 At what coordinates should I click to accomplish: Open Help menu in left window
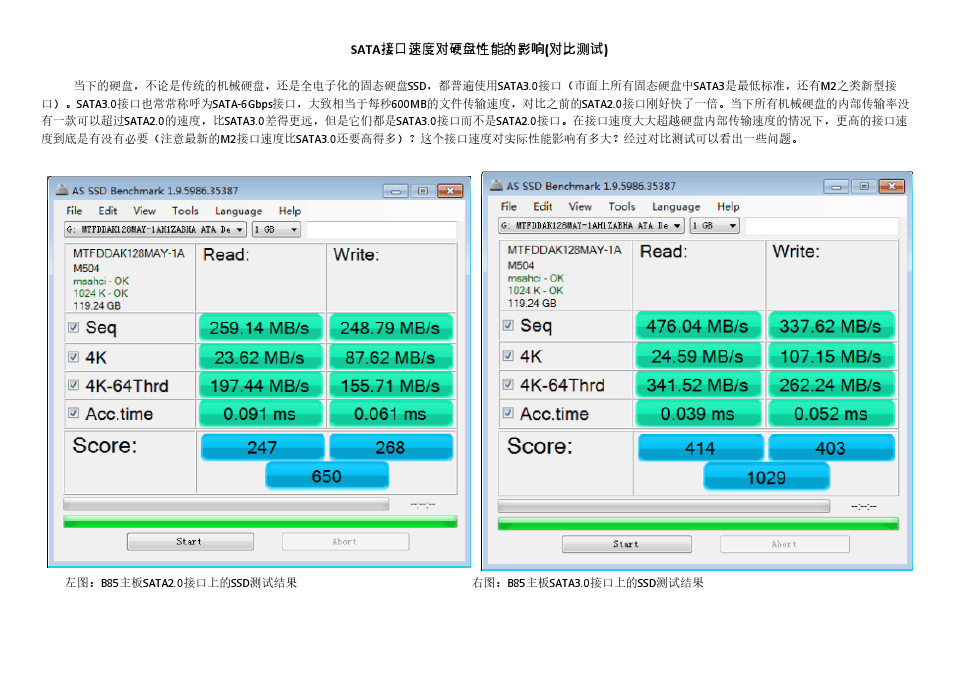[290, 211]
